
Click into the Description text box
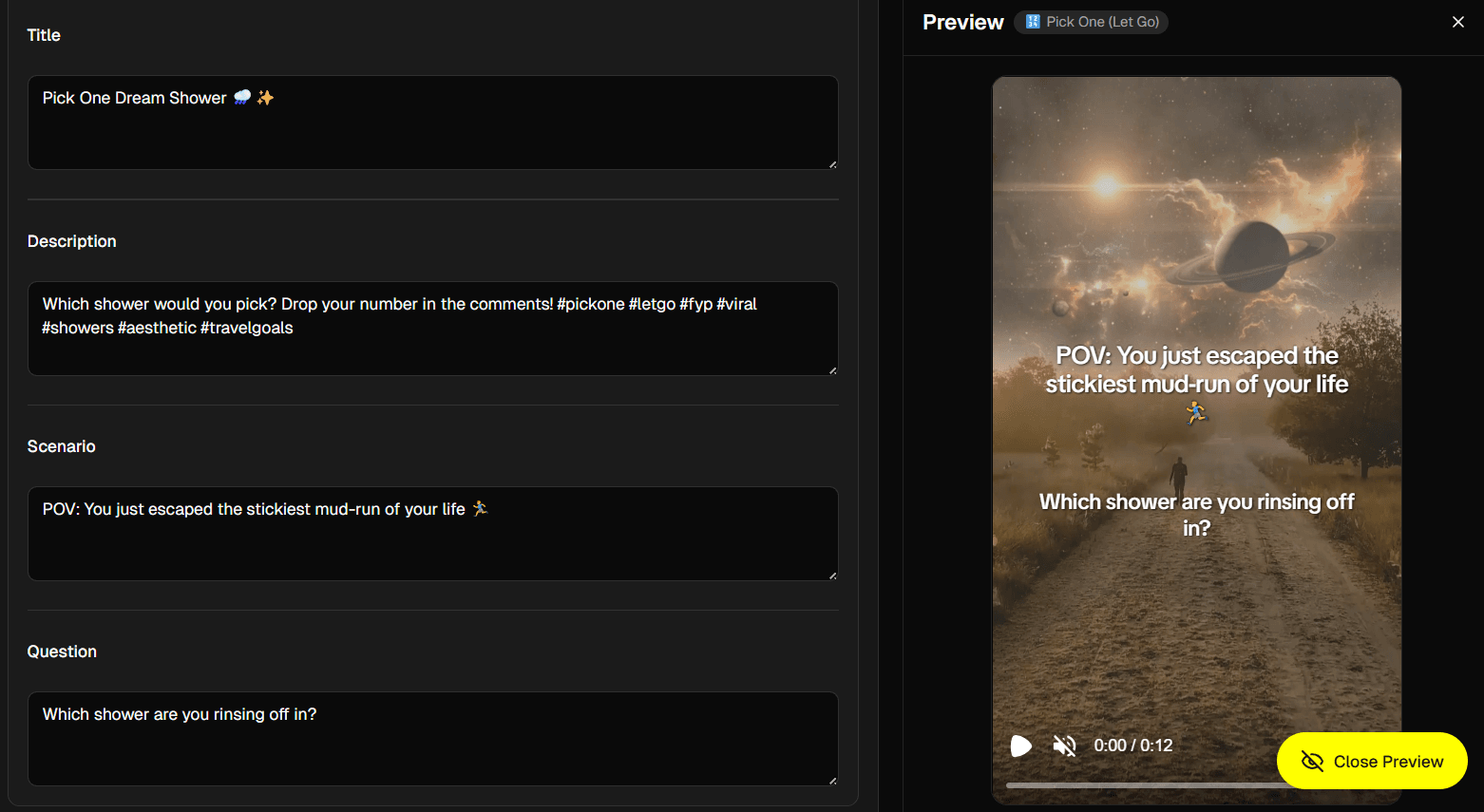point(432,329)
